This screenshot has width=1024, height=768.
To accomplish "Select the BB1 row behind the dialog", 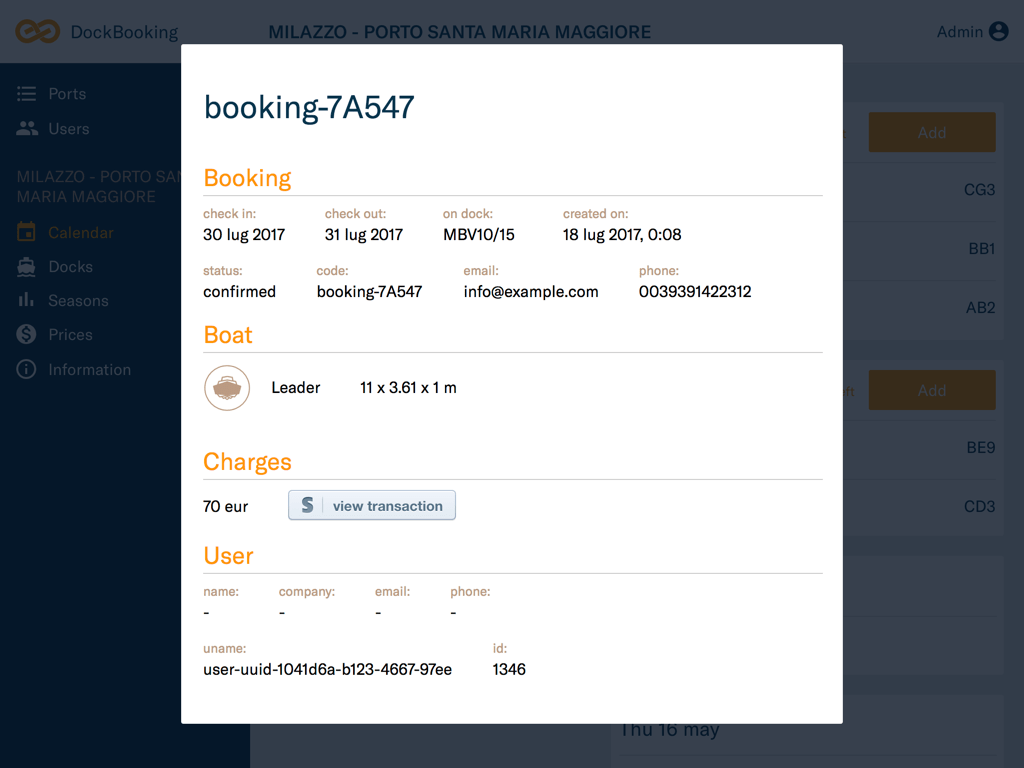I will tap(922, 249).
